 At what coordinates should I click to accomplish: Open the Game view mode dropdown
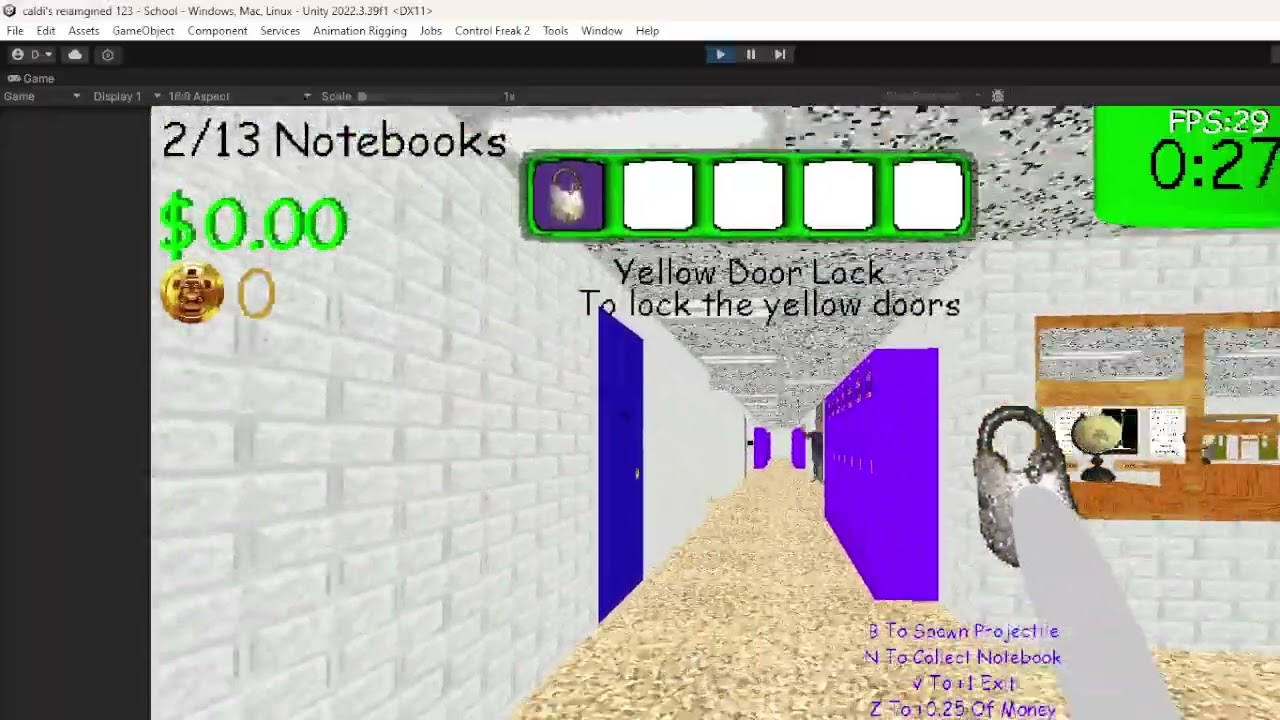[42, 96]
